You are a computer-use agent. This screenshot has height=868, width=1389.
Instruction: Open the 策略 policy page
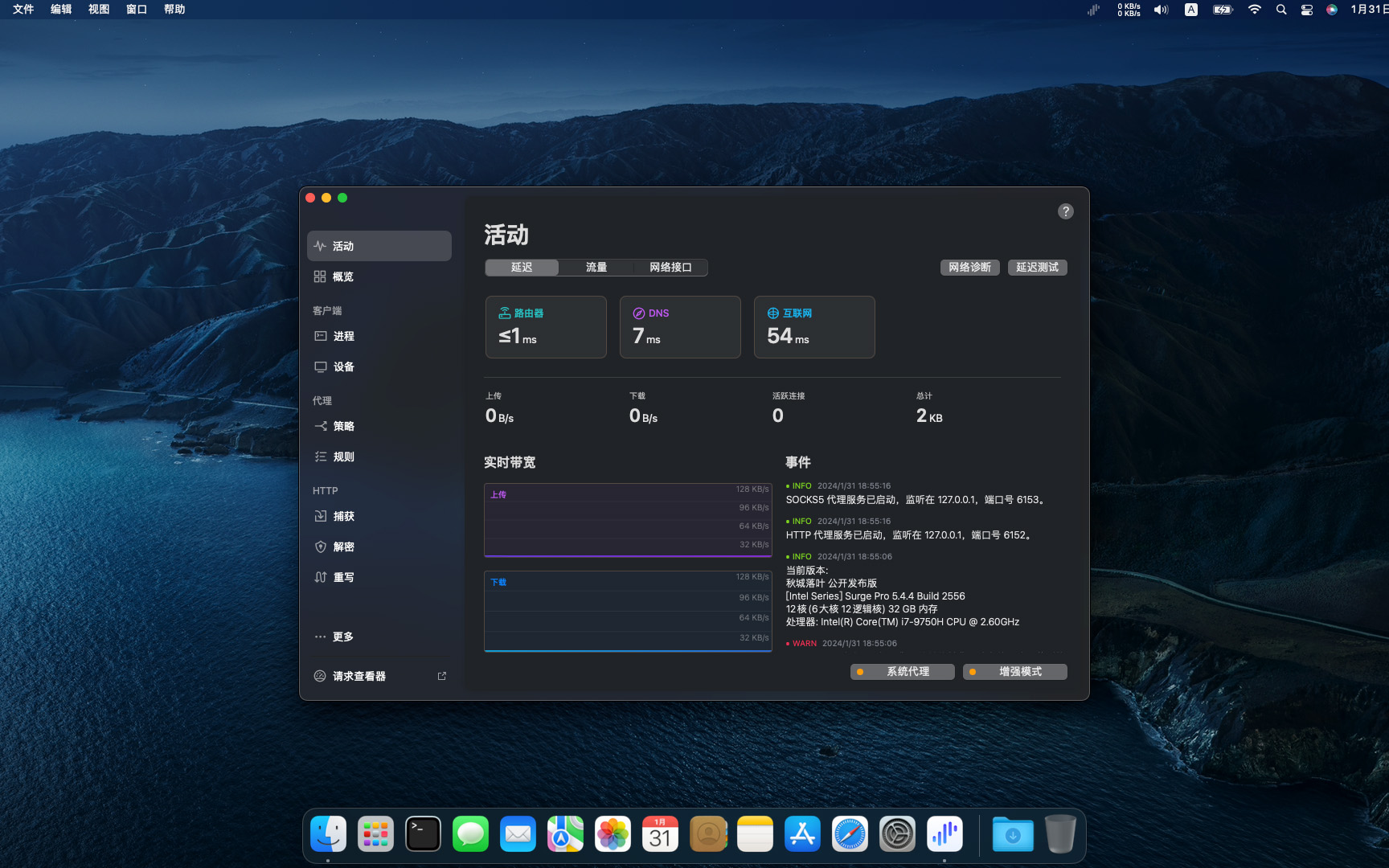coord(379,426)
